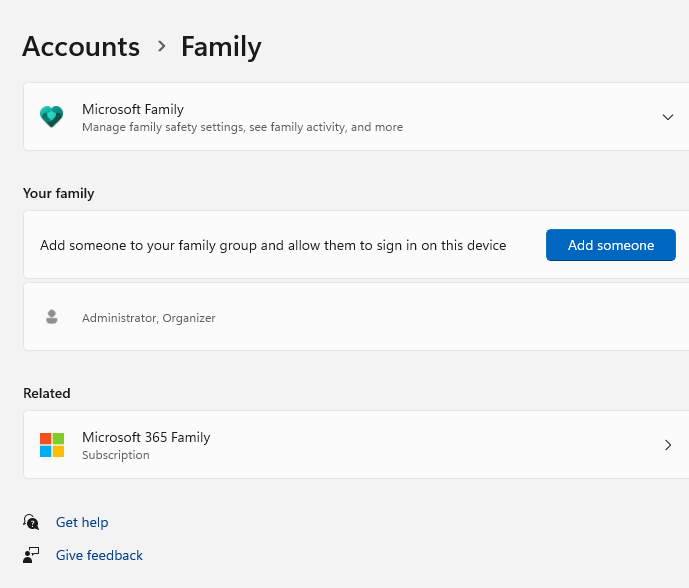Click the Microsoft Family title text
The width and height of the screenshot is (689, 588).
coord(133,109)
